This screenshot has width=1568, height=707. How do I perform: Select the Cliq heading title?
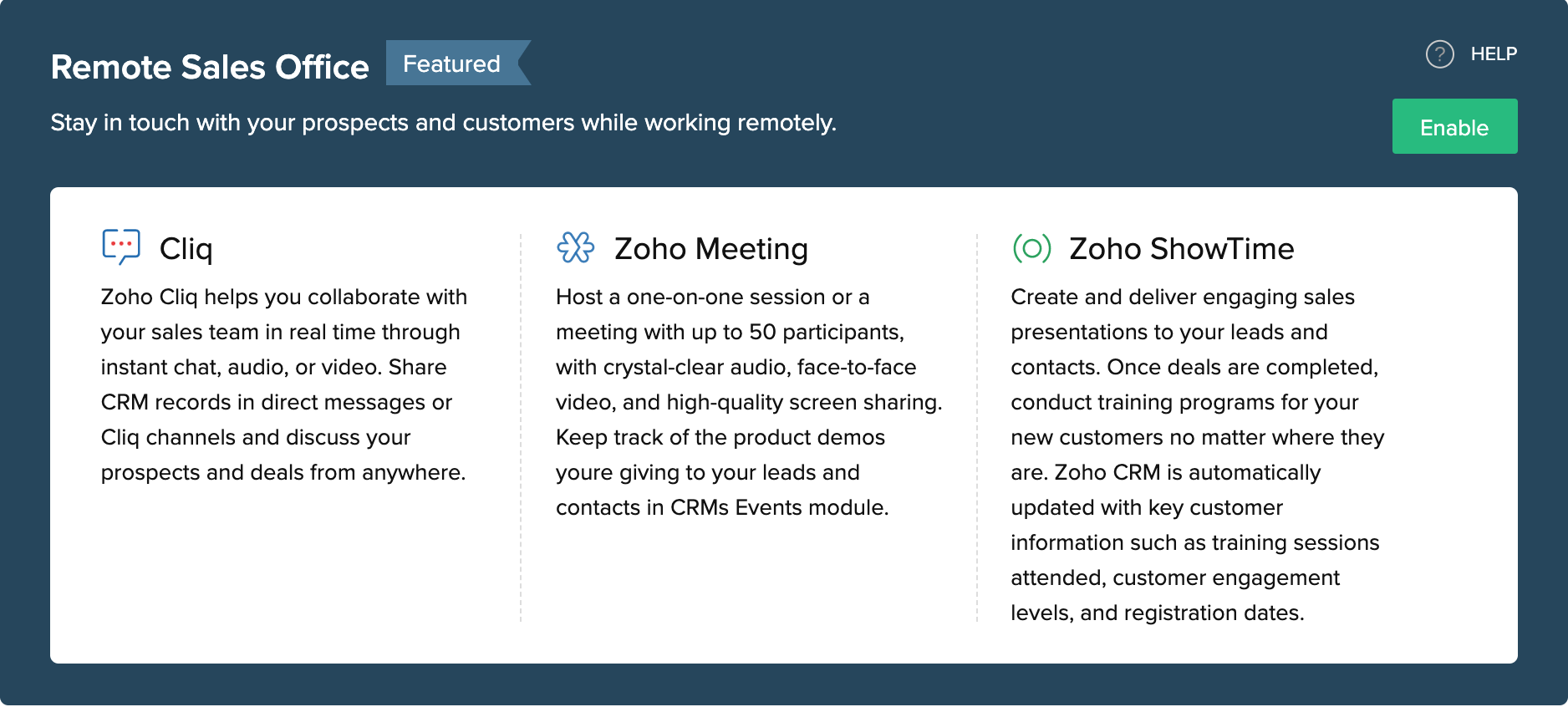point(186,249)
